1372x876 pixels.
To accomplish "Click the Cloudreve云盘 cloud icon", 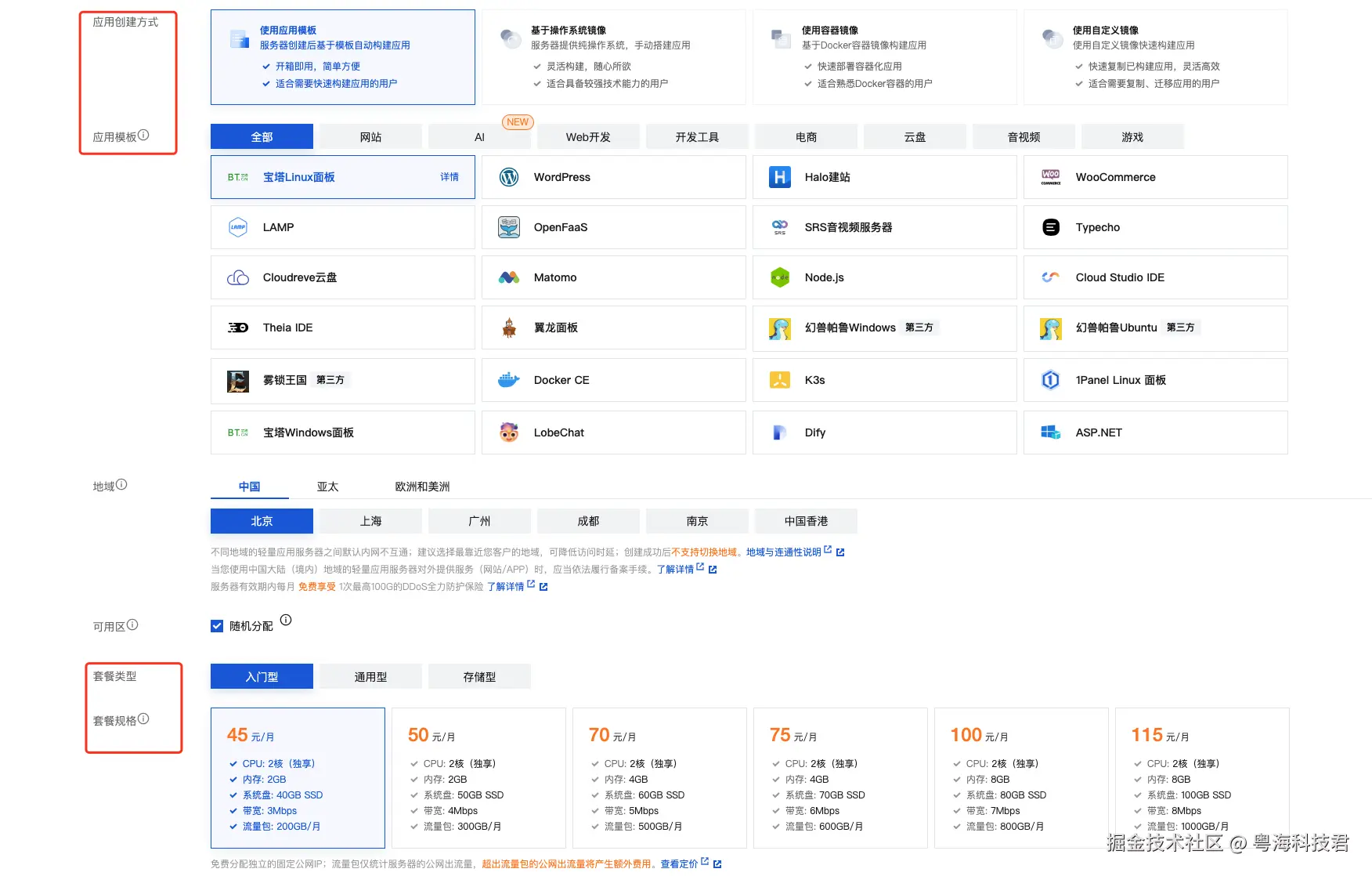I will tap(238, 277).
